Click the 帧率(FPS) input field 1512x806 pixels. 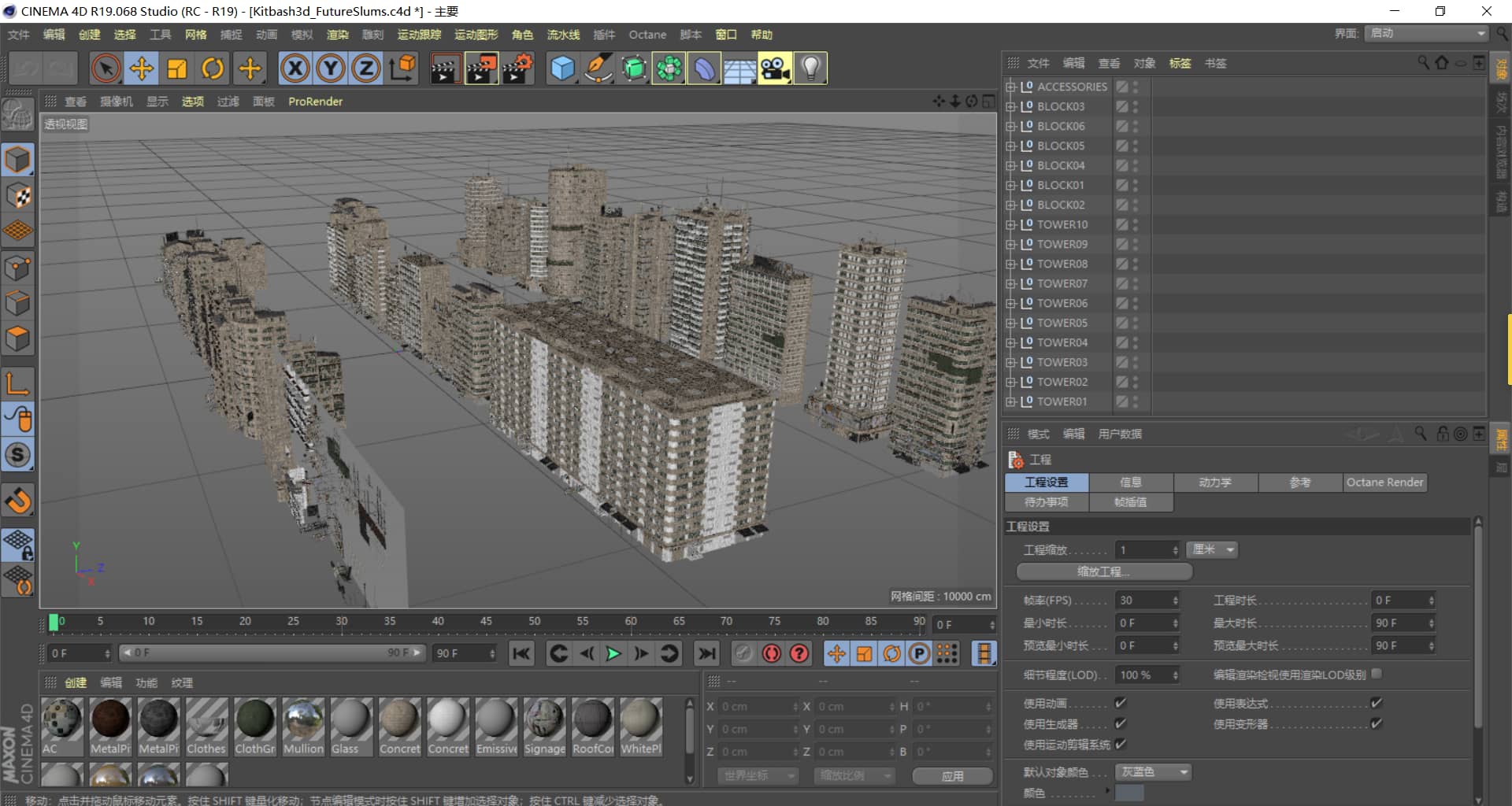pos(1147,601)
